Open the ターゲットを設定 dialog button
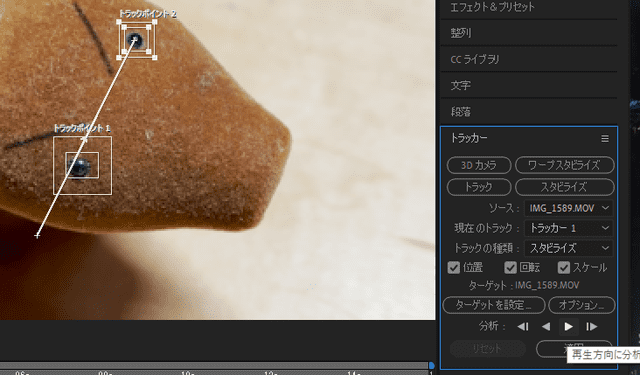640x375 pixels. tap(494, 305)
